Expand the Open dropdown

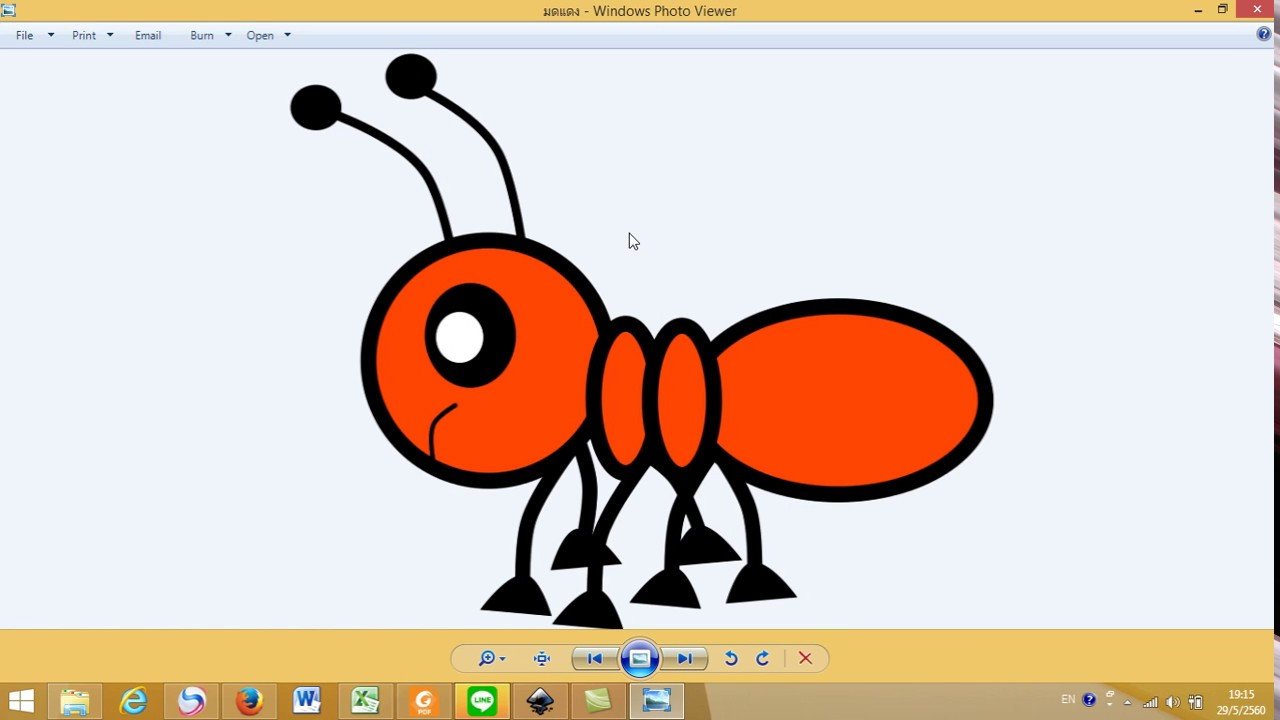[x=287, y=35]
